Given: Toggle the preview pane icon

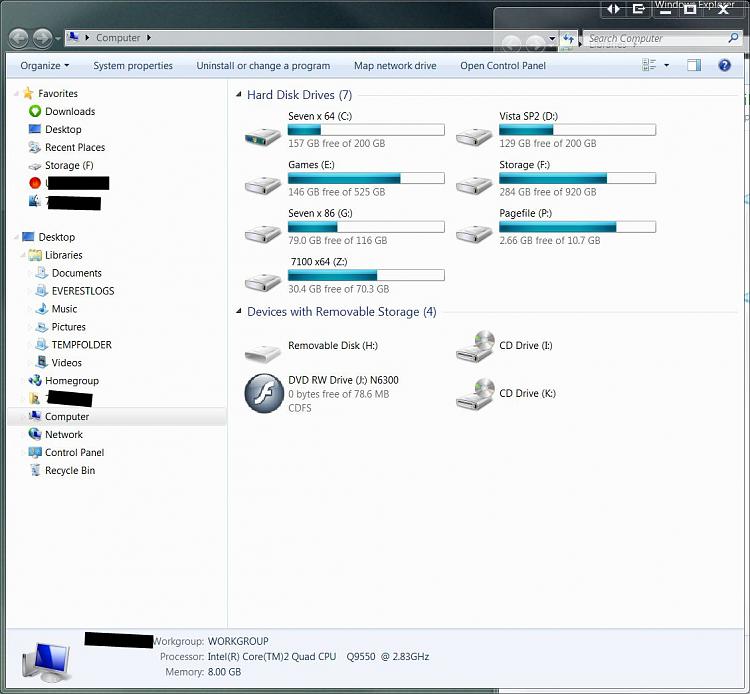Looking at the screenshot, I should point(694,65).
